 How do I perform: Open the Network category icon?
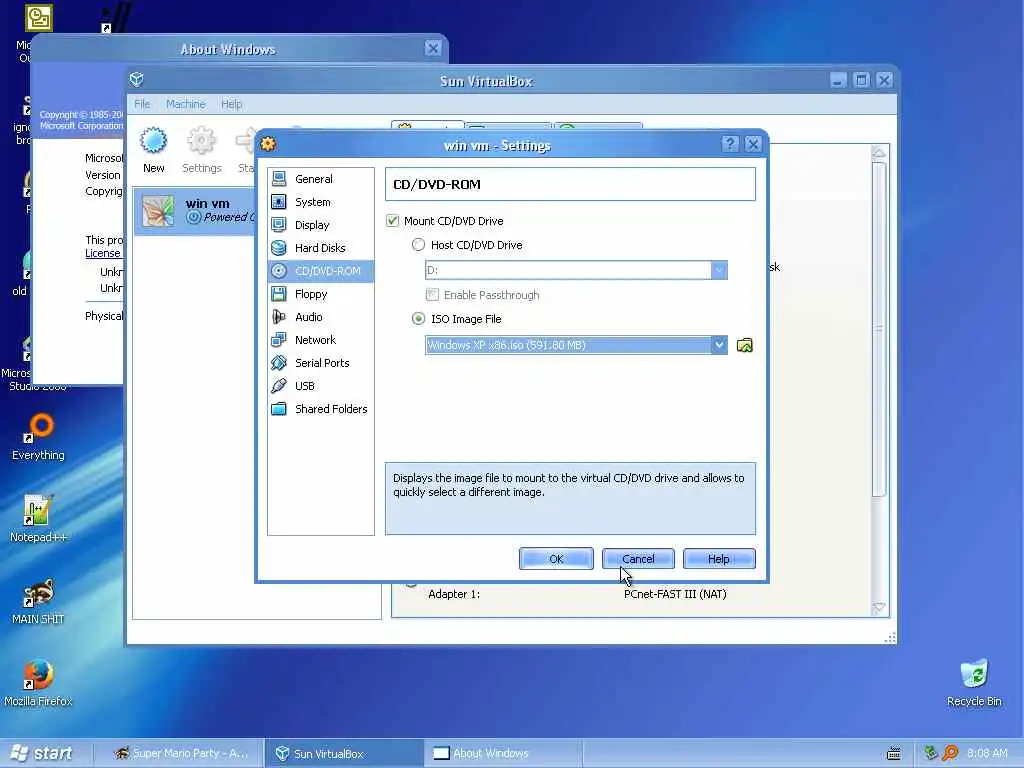(279, 340)
